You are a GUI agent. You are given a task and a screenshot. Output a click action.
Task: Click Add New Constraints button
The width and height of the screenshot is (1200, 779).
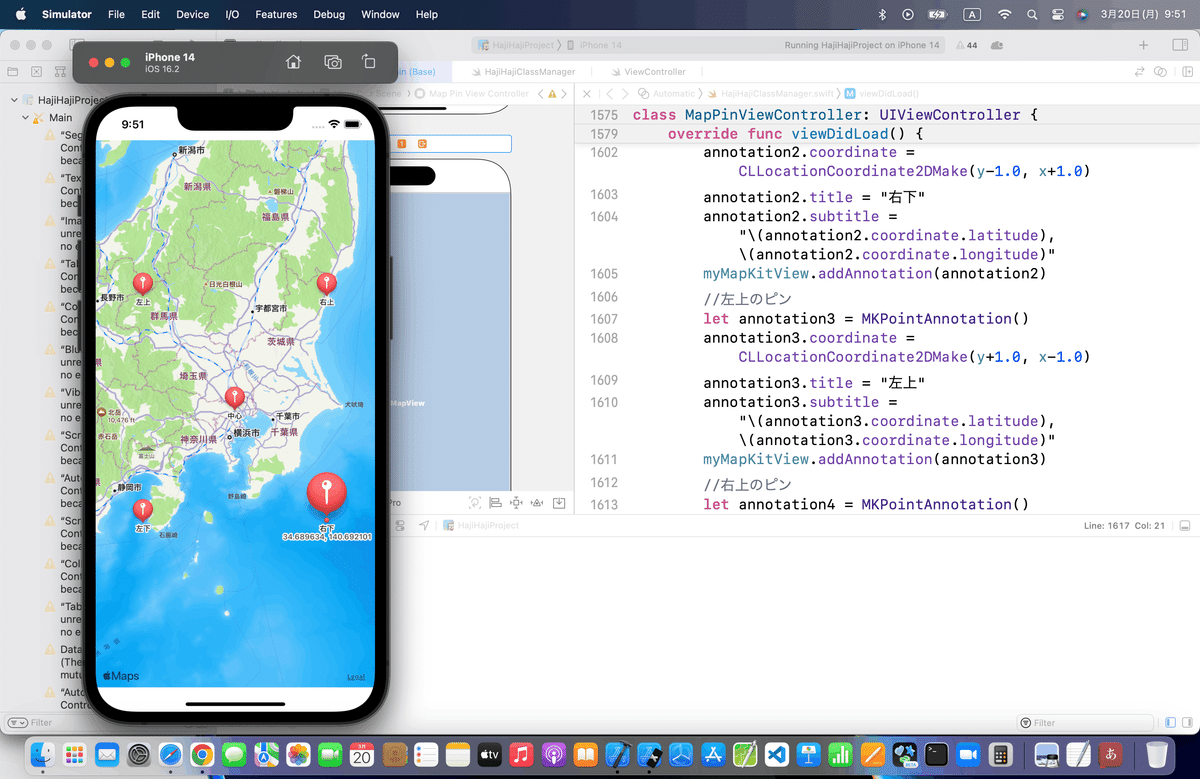(516, 502)
